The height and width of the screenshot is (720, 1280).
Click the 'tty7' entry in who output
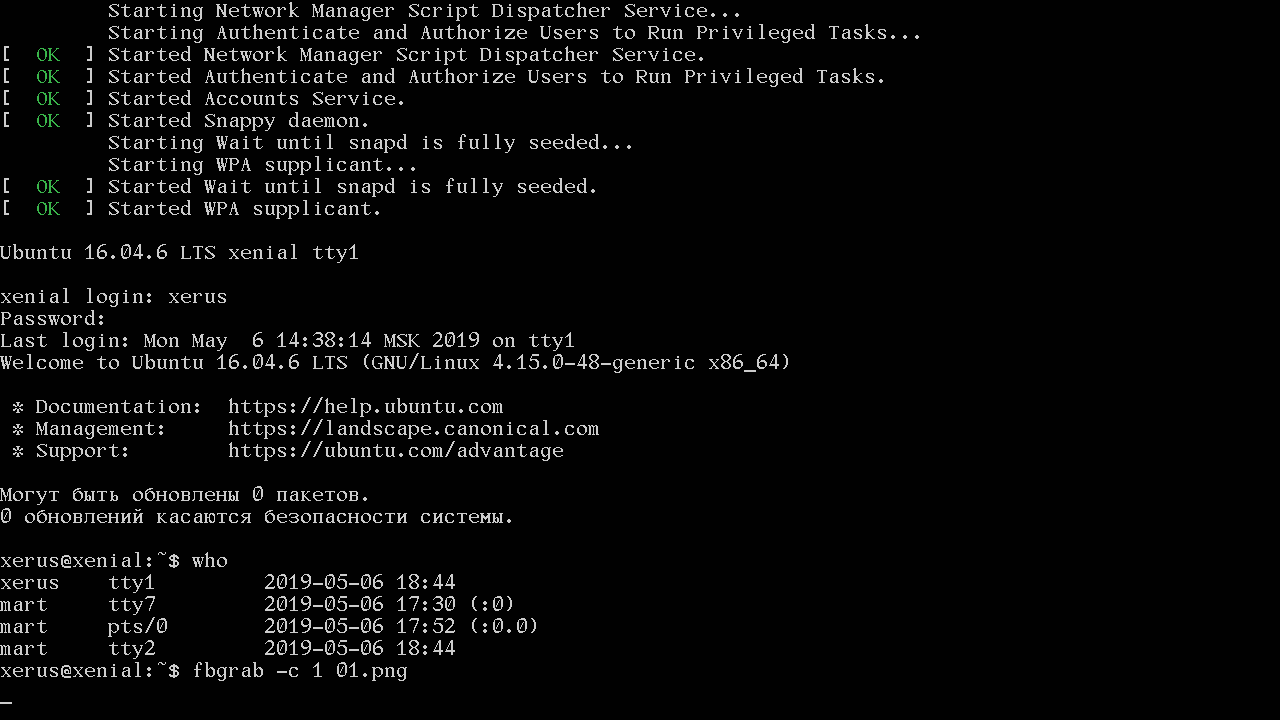coord(132,605)
